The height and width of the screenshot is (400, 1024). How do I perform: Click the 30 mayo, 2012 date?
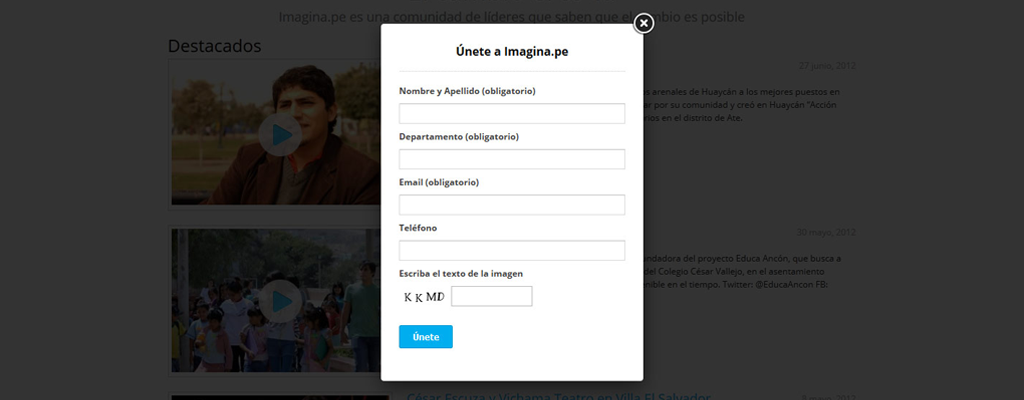click(826, 232)
